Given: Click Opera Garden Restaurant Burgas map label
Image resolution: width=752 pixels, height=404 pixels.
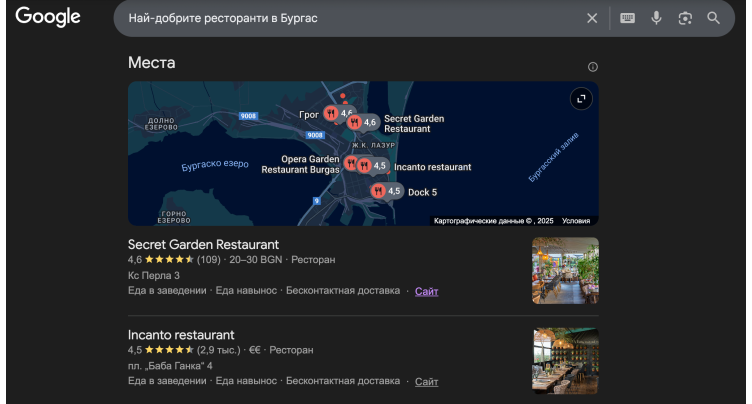Looking at the screenshot, I should [x=301, y=164].
